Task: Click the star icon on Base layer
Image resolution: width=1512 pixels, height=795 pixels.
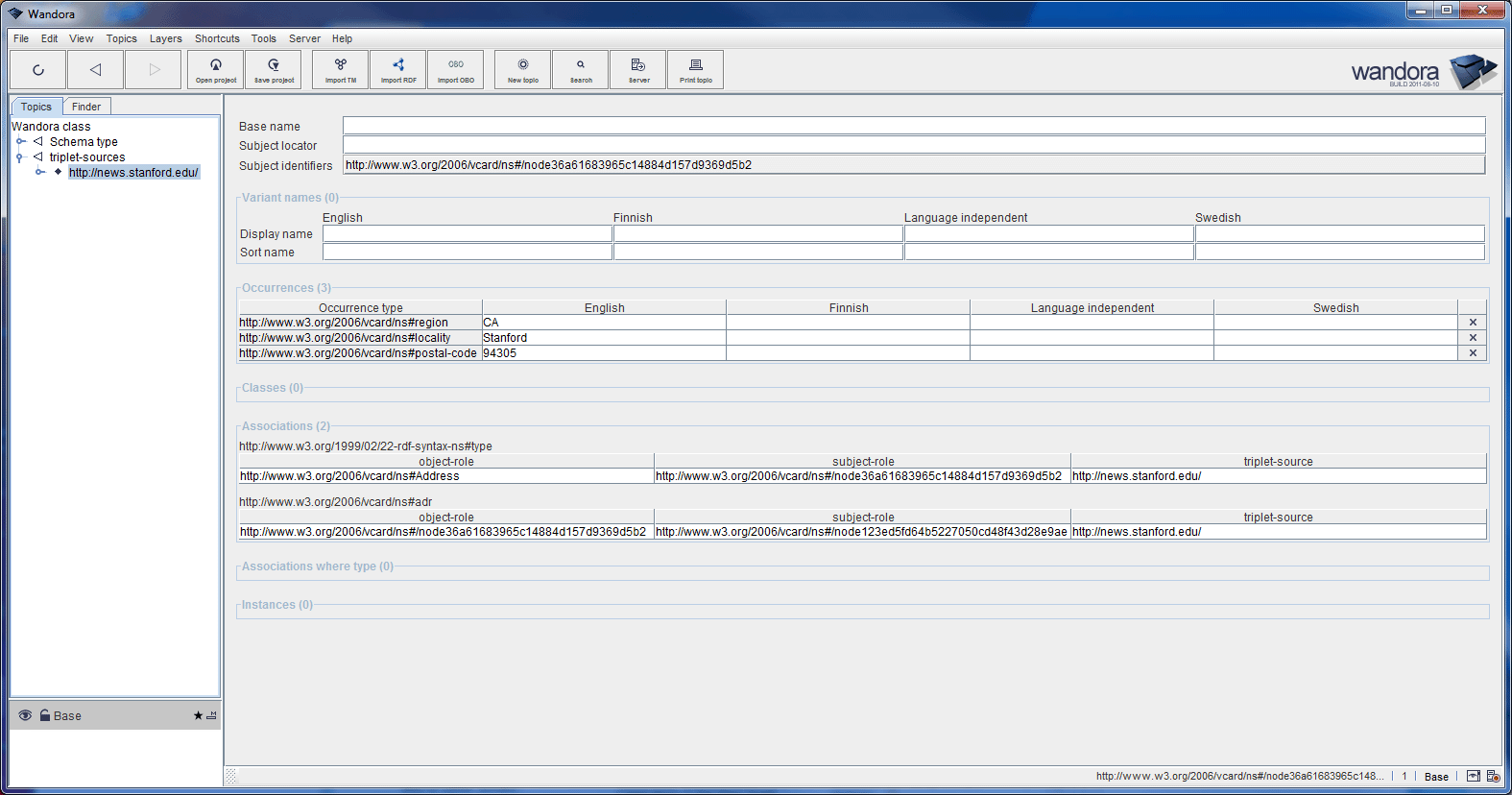Action: (x=198, y=715)
